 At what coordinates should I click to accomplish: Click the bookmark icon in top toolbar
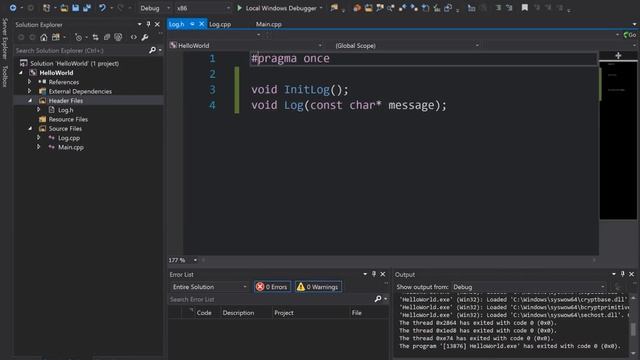[524, 8]
